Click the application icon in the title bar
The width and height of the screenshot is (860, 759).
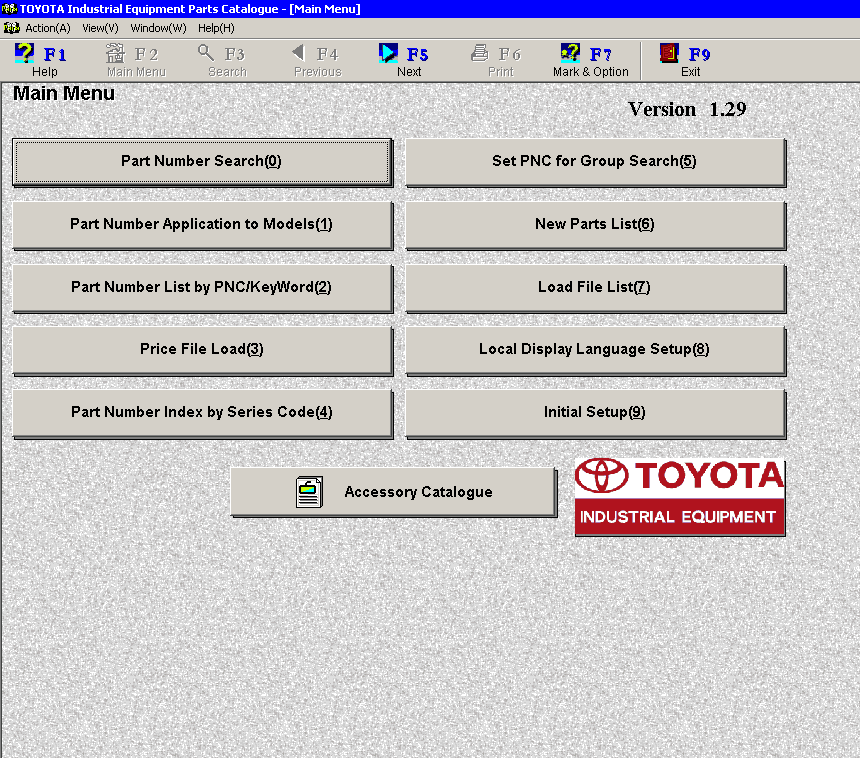click(9, 8)
